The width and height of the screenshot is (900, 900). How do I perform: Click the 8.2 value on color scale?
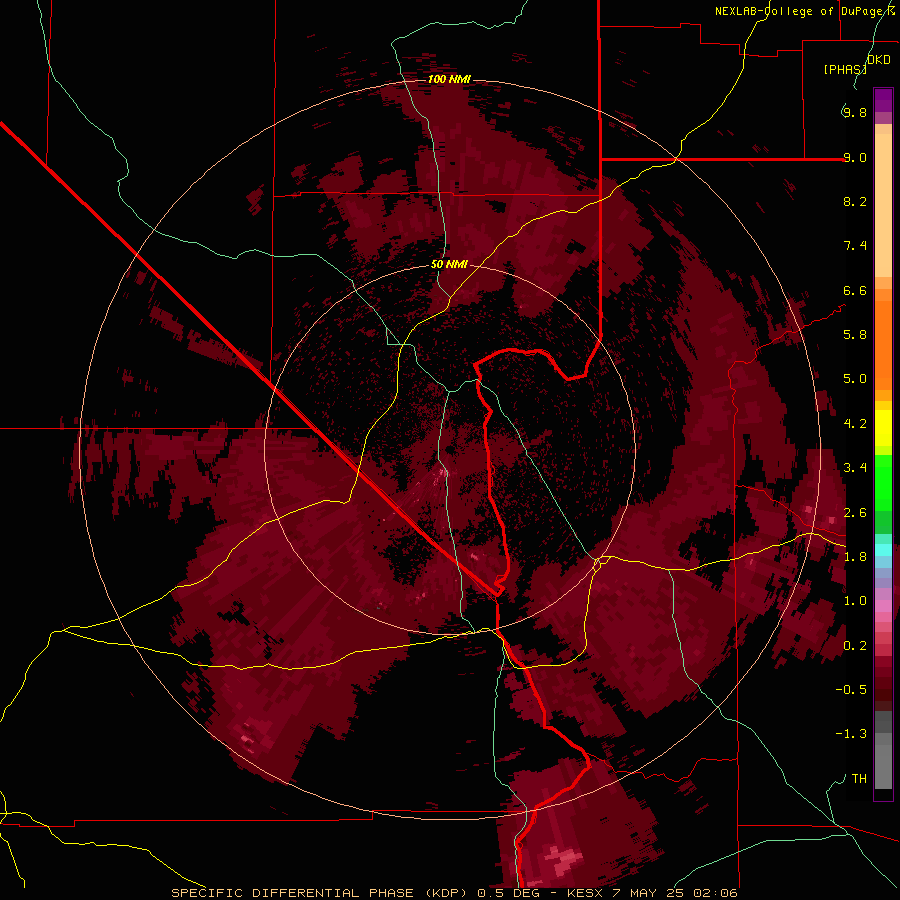click(855, 201)
